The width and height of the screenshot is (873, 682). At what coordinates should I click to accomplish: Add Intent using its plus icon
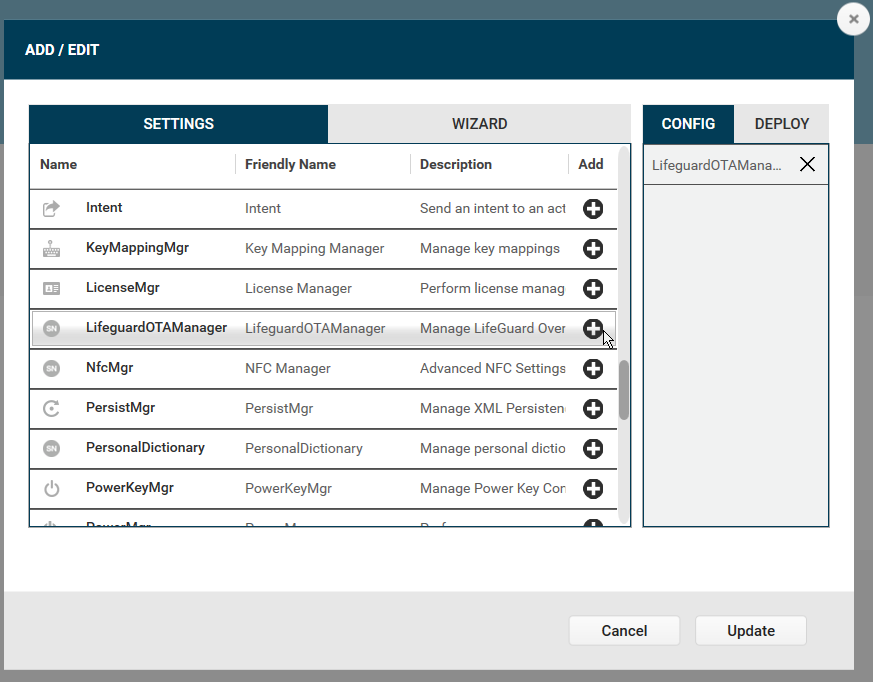point(593,208)
